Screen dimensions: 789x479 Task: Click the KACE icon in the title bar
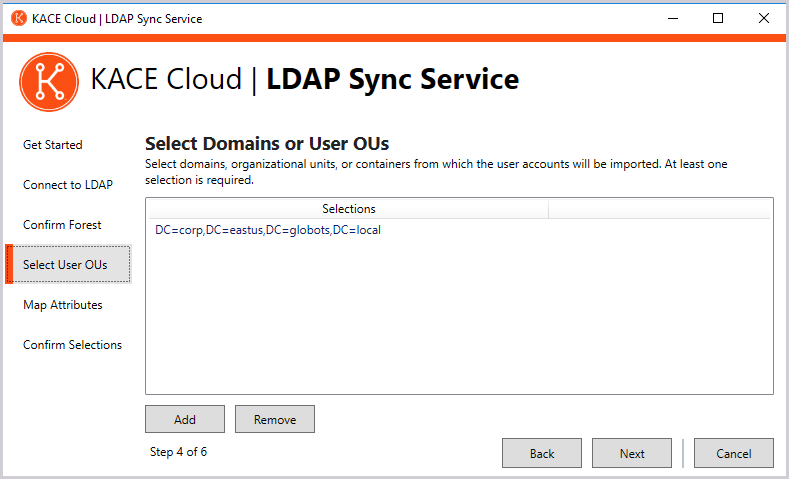click(18, 18)
